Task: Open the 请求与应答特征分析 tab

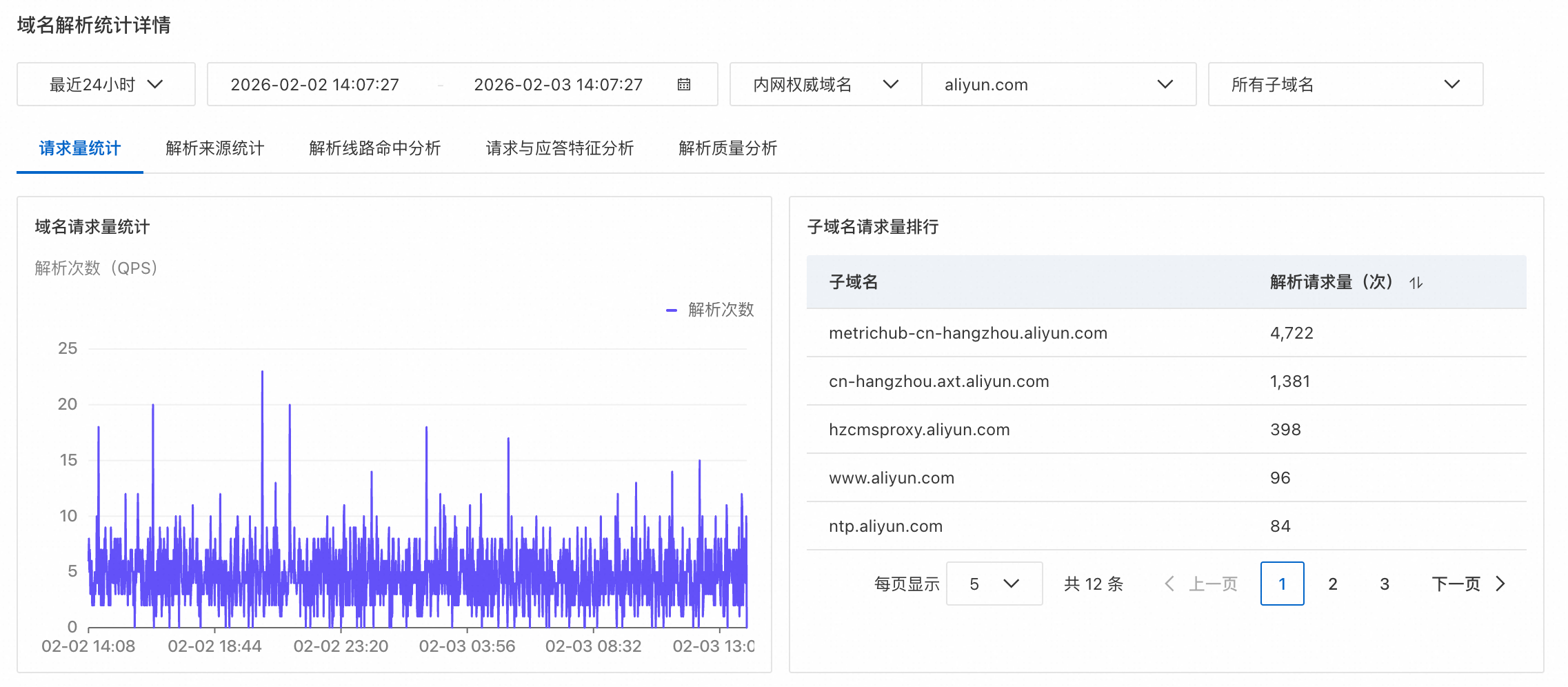Action: click(x=560, y=148)
